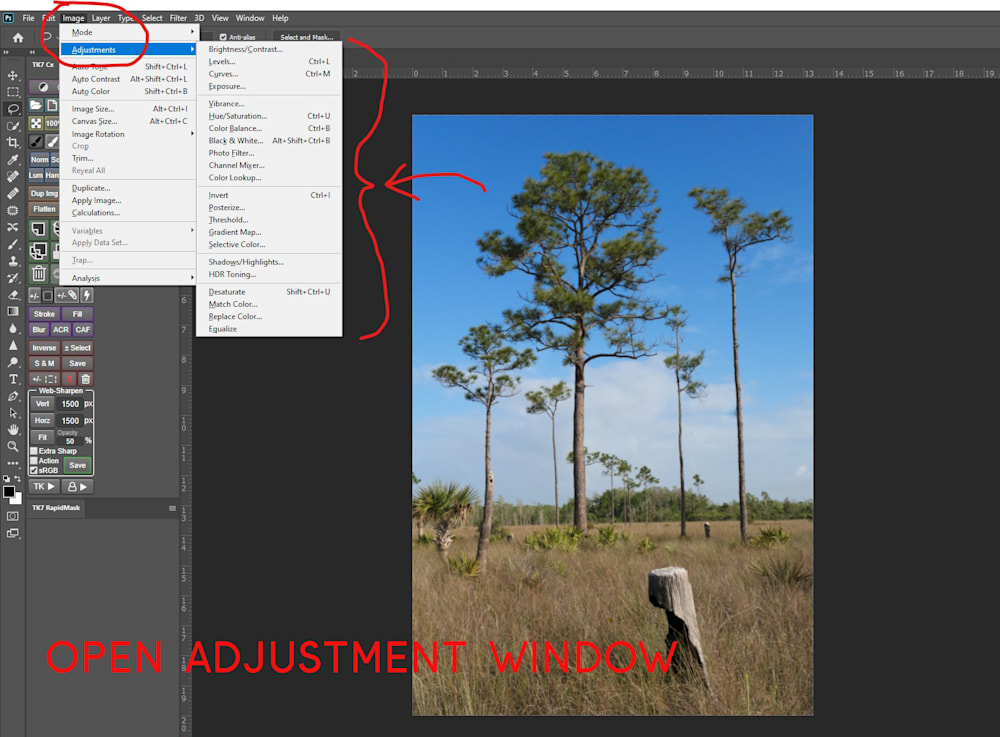Click the Select and Mask button

[307, 37]
